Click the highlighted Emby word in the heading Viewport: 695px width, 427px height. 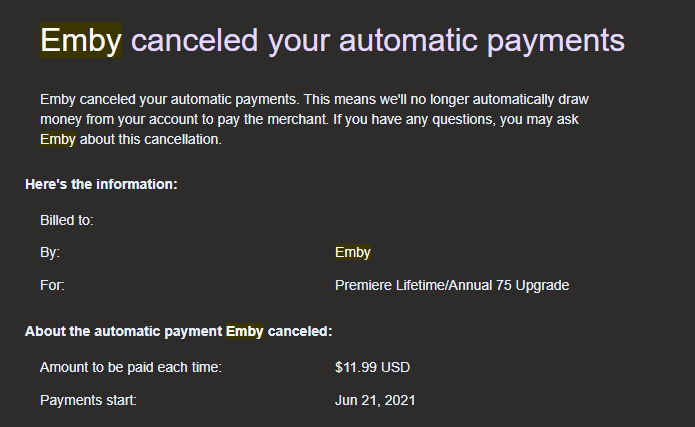click(x=81, y=40)
